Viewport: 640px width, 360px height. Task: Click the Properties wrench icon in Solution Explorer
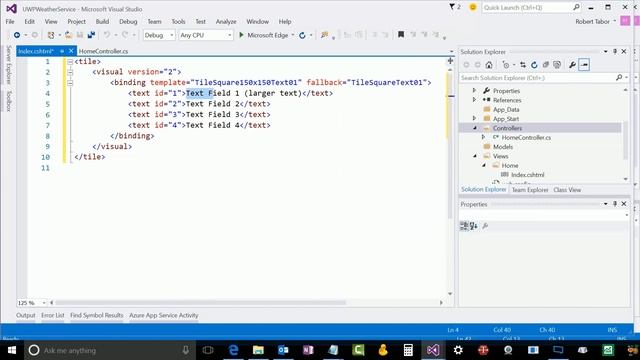point(572,64)
